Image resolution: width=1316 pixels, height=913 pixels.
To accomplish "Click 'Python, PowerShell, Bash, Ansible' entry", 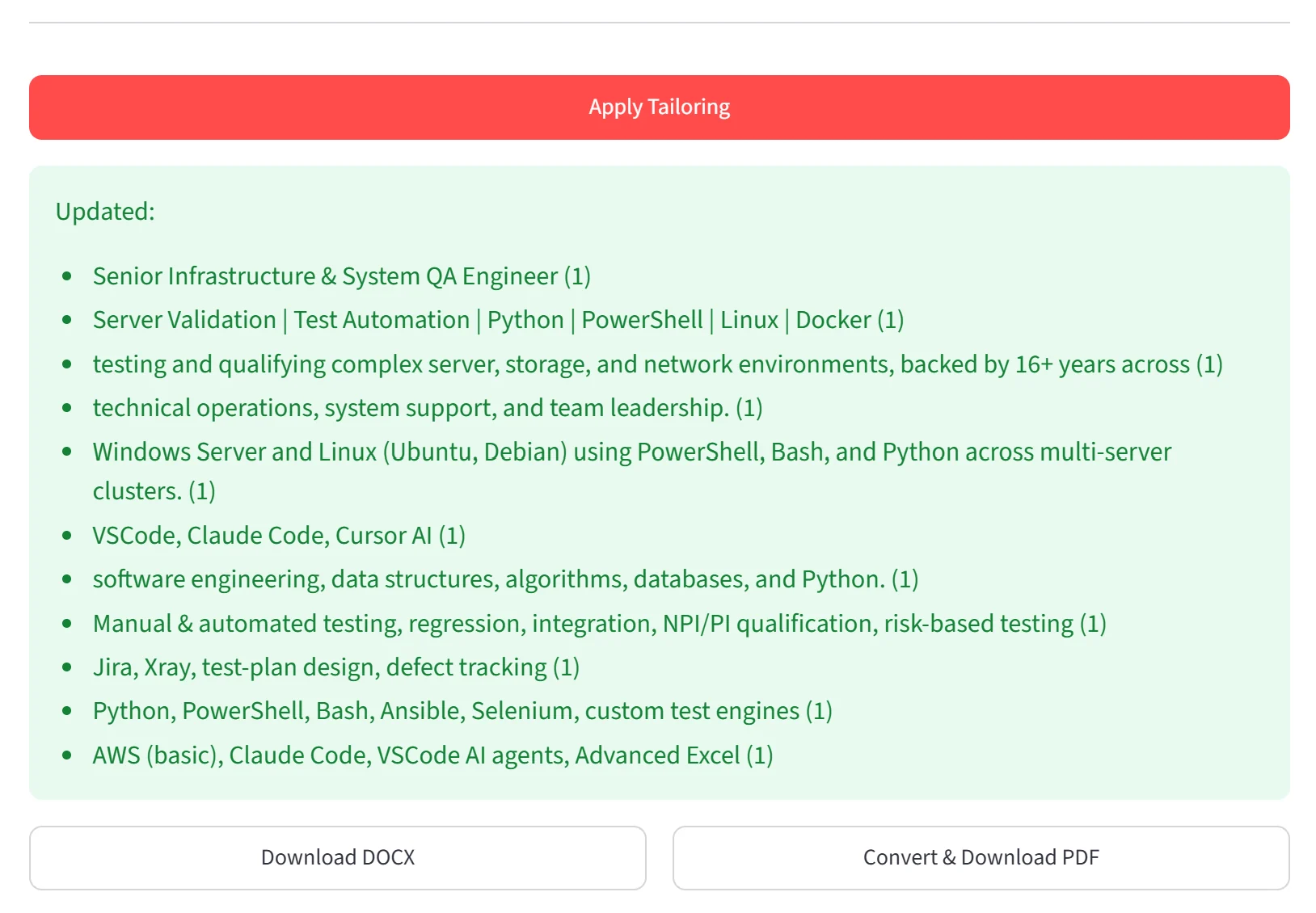I will pyautogui.click(x=462, y=711).
